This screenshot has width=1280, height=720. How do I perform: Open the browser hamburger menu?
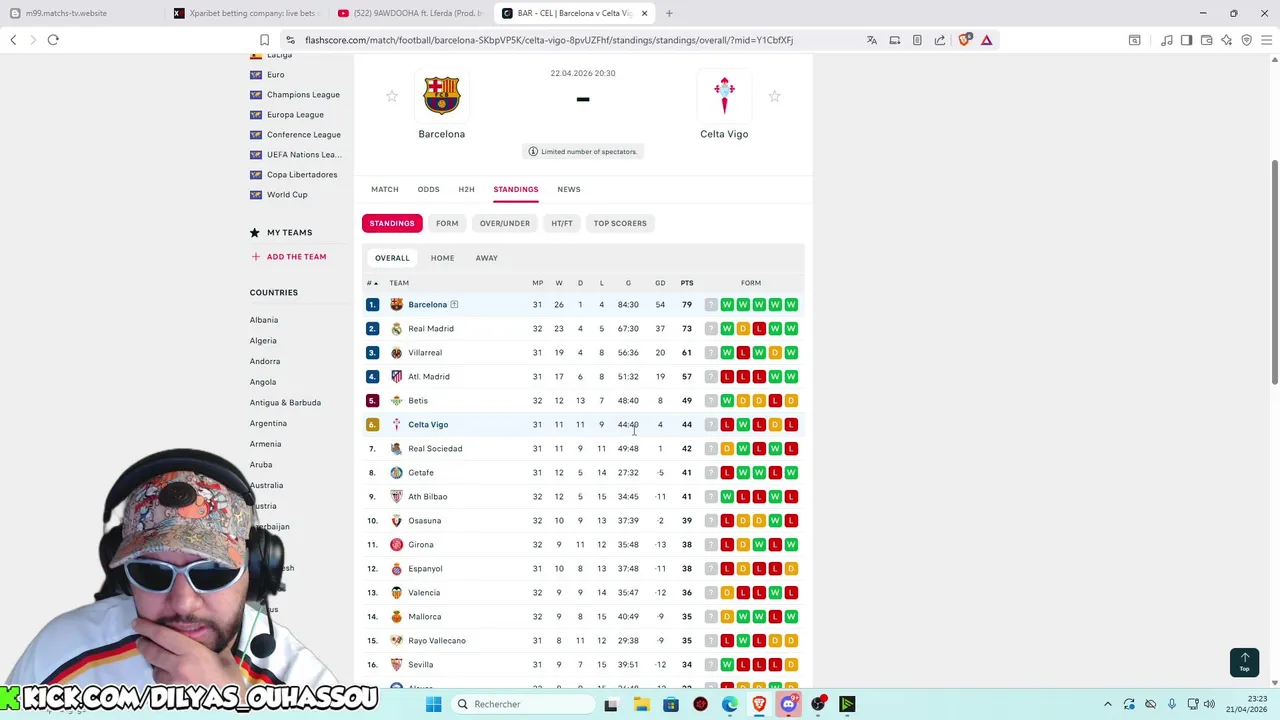coord(1265,40)
